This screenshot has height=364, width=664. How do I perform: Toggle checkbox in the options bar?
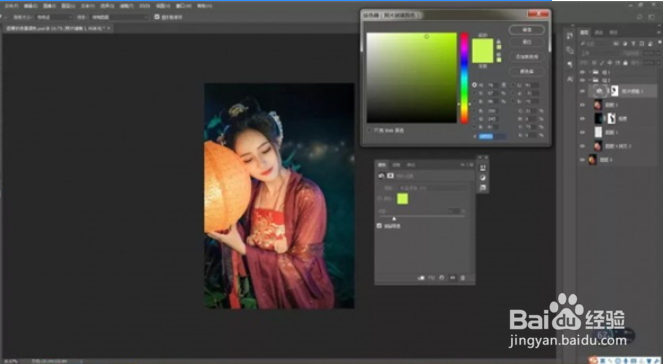coord(157,17)
